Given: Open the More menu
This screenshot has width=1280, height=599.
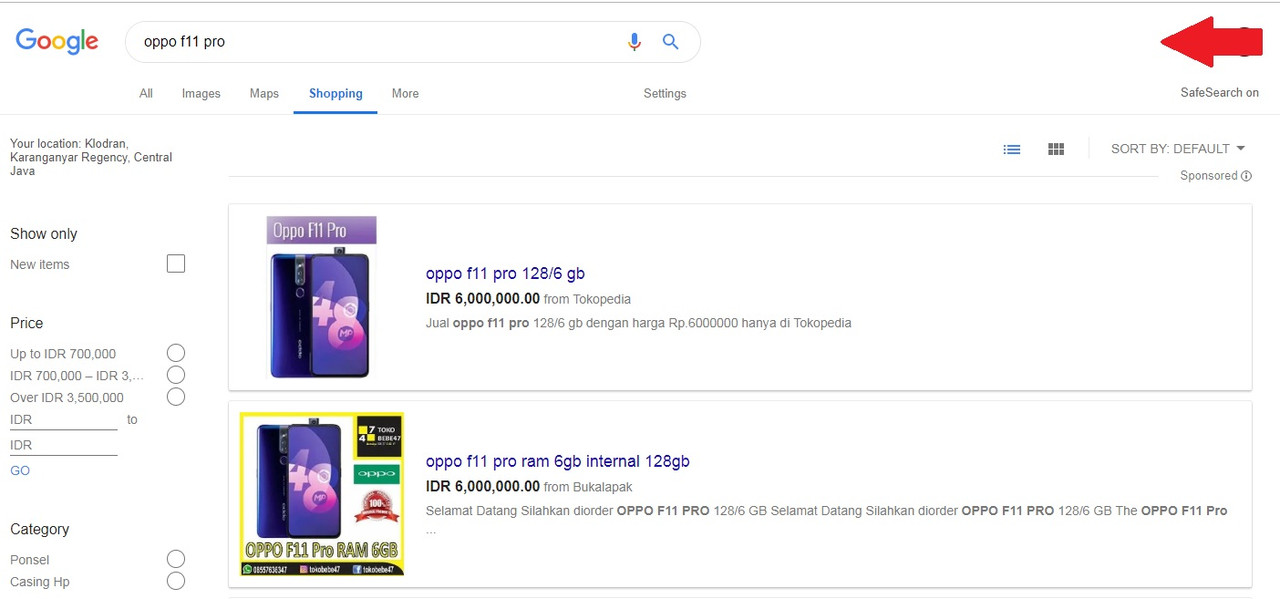Looking at the screenshot, I should tap(405, 93).
